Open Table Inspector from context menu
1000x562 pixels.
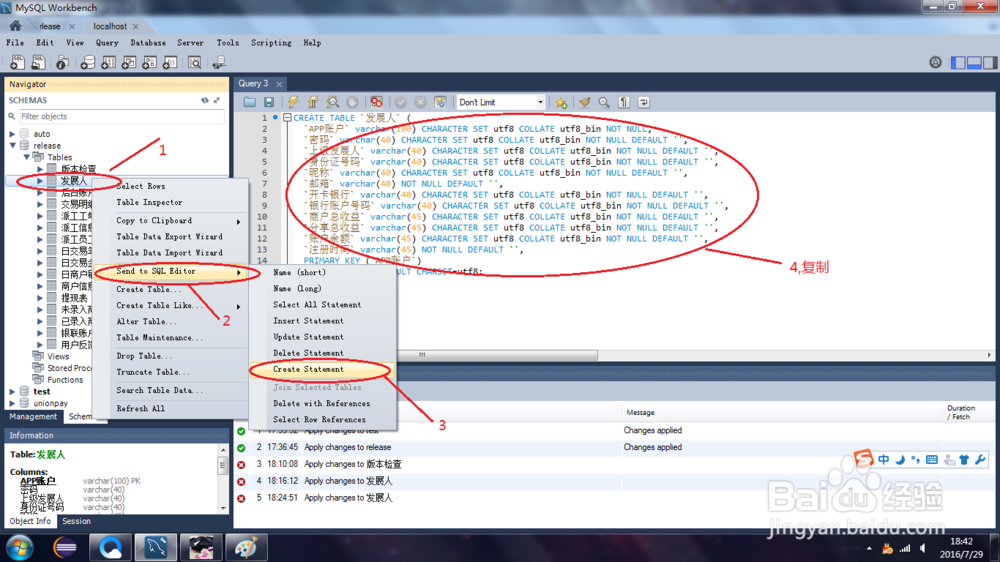(x=171, y=202)
